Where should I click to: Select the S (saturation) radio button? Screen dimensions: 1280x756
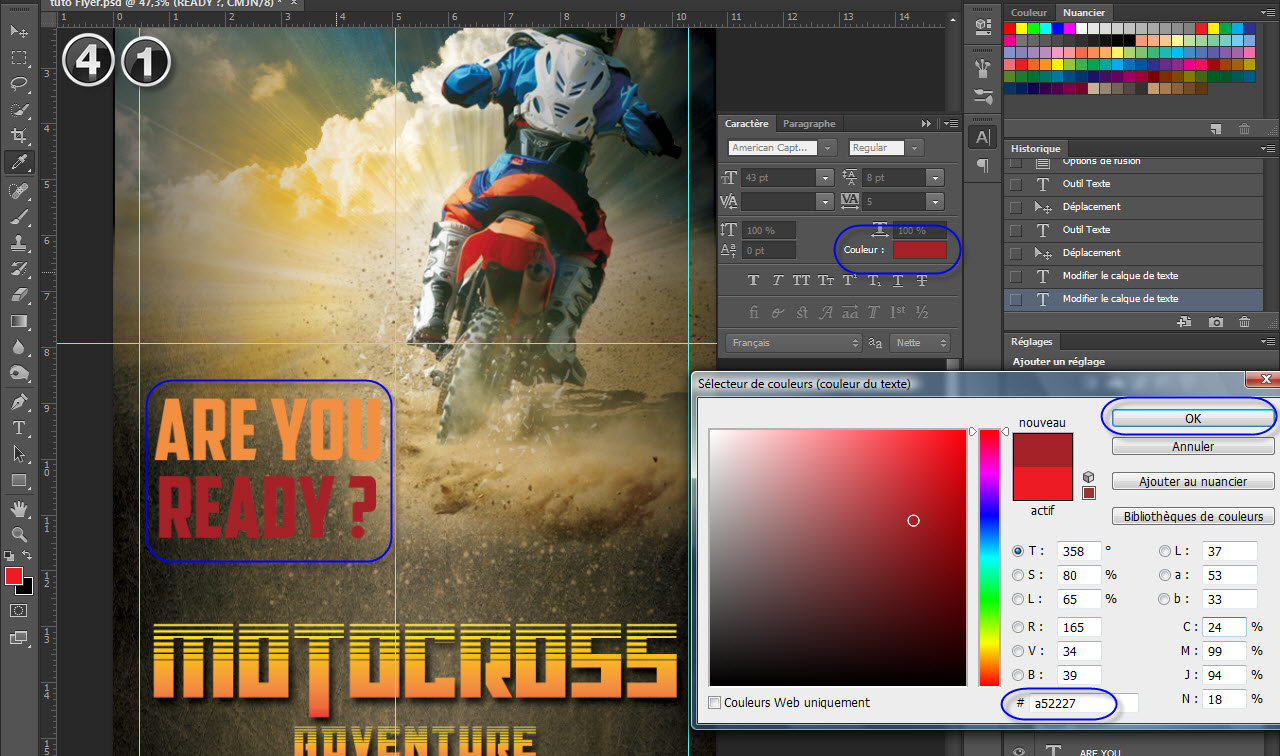pyautogui.click(x=1018, y=575)
